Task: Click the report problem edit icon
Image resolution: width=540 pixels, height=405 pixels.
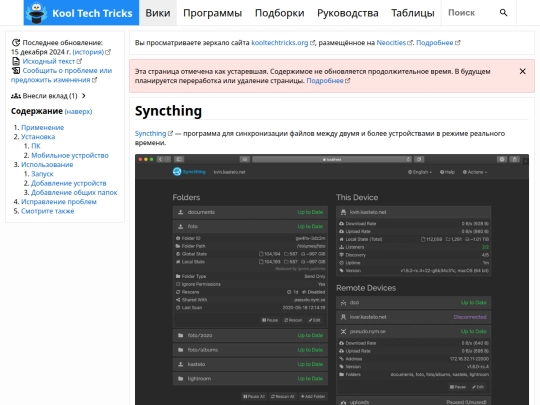Action: [x=16, y=71]
